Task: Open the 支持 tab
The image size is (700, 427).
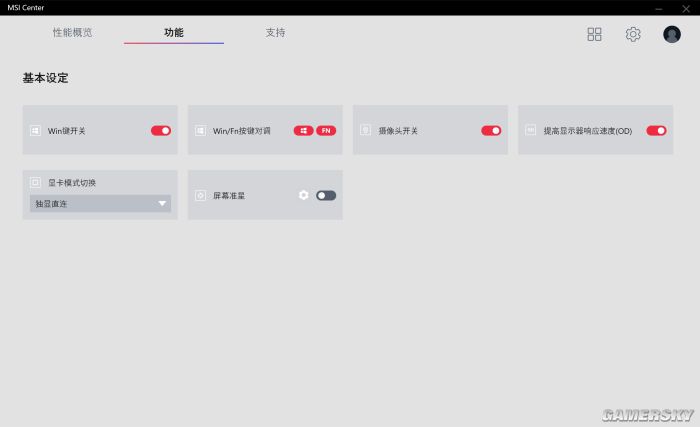Action: click(275, 33)
